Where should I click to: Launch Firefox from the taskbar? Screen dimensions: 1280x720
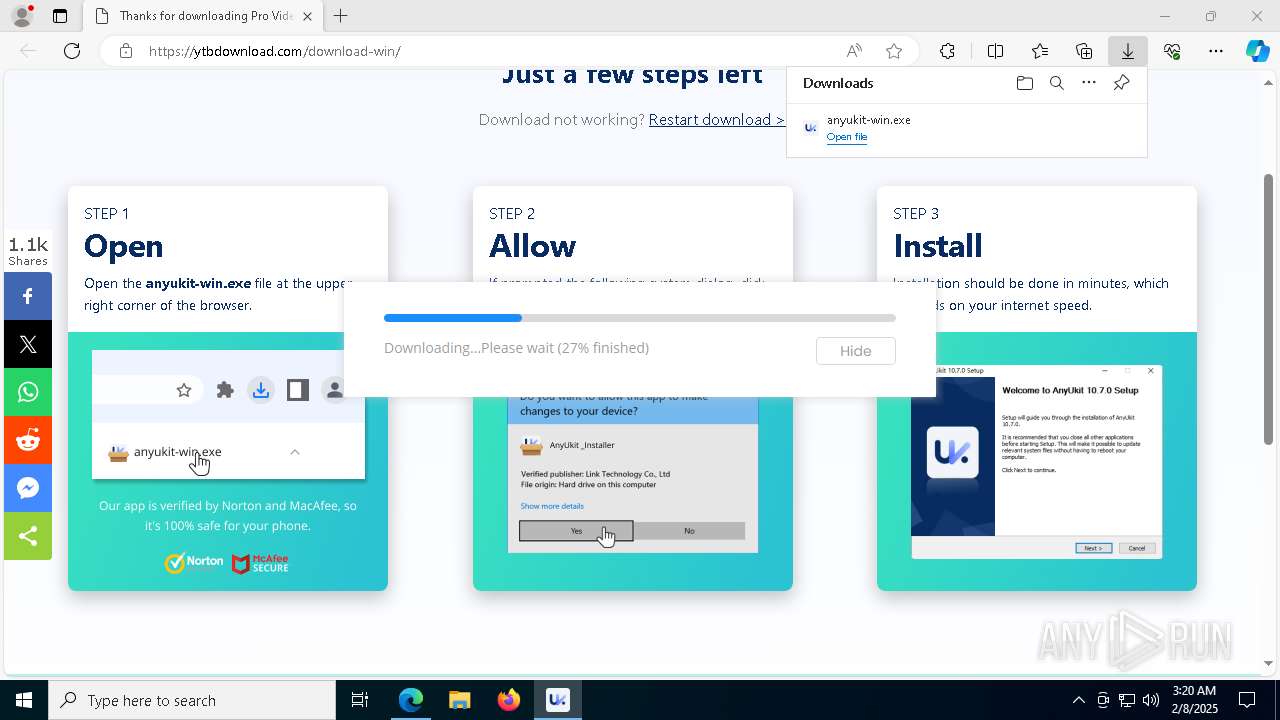tap(509, 700)
